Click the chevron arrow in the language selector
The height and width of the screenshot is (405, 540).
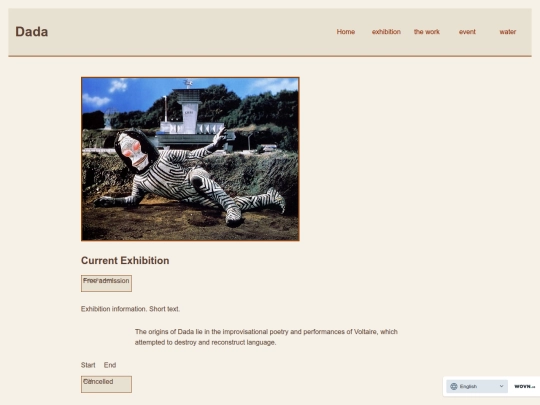pos(501,386)
